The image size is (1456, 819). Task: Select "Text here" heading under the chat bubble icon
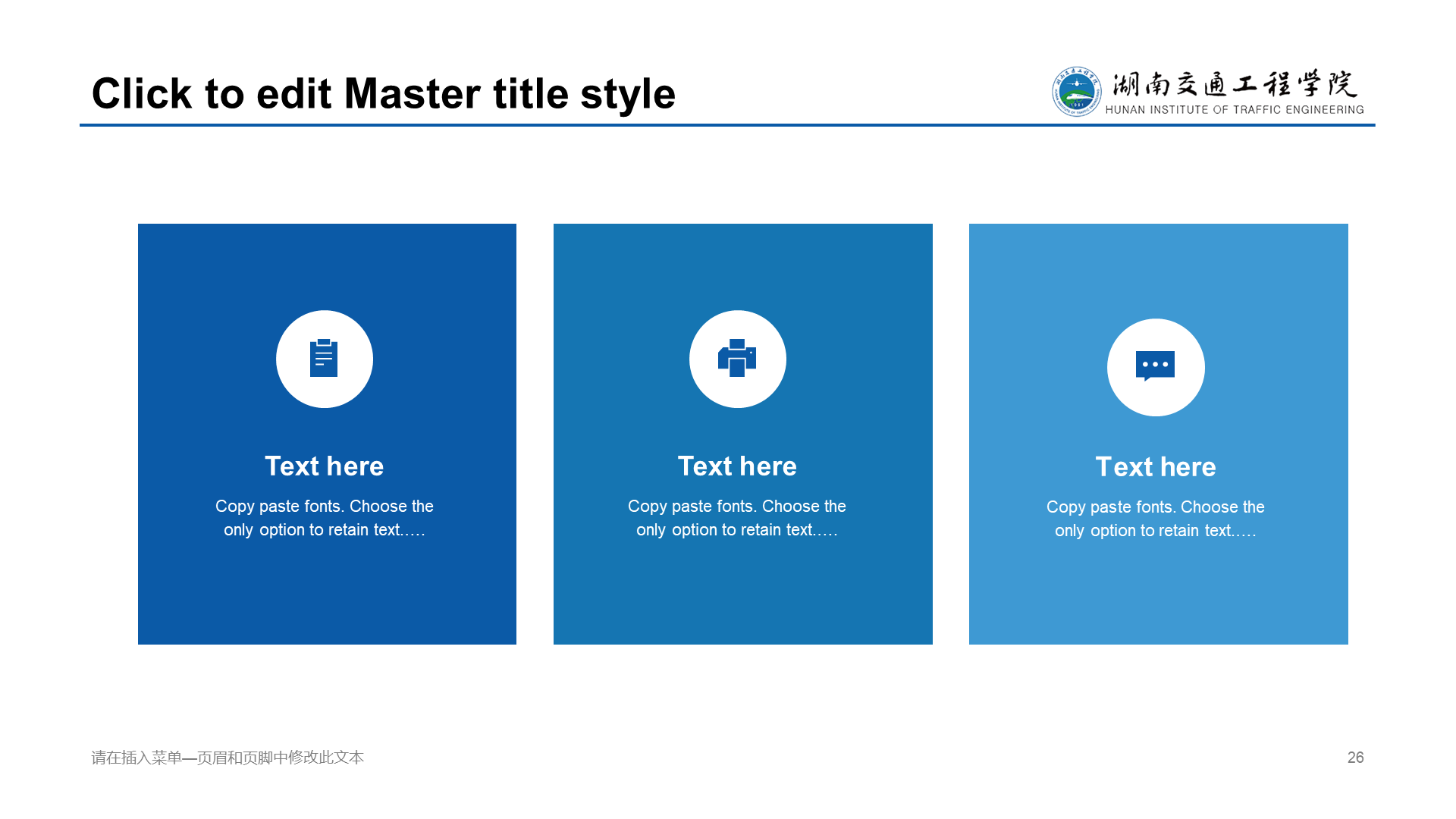click(x=1156, y=466)
